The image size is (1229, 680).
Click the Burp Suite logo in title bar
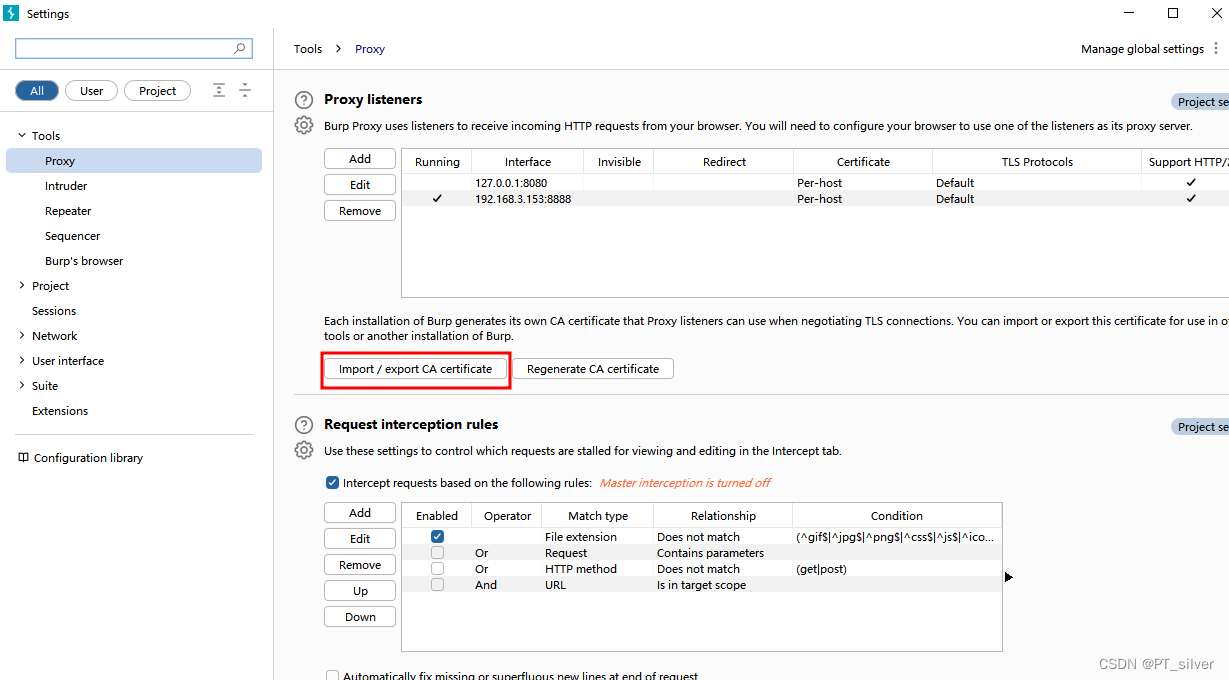pos(12,14)
